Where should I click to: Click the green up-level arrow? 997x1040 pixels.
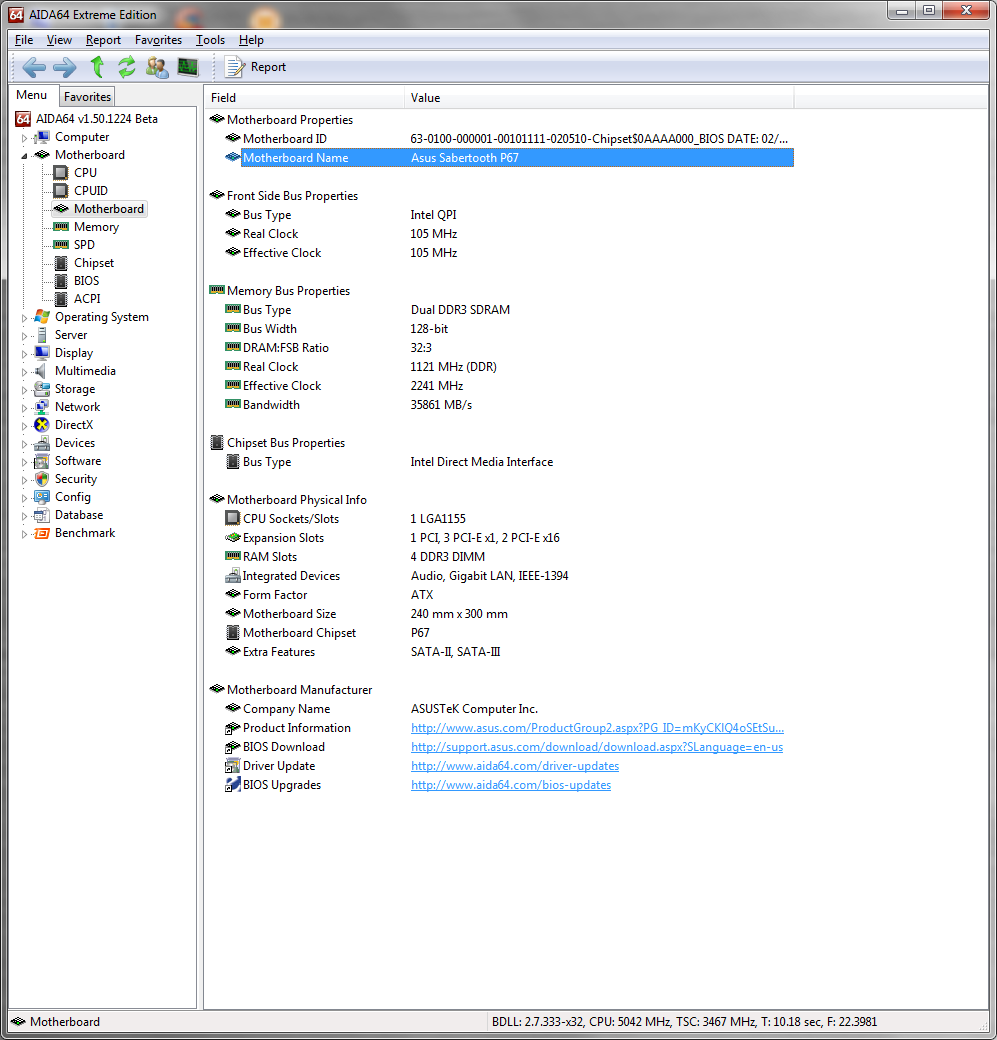tap(97, 67)
